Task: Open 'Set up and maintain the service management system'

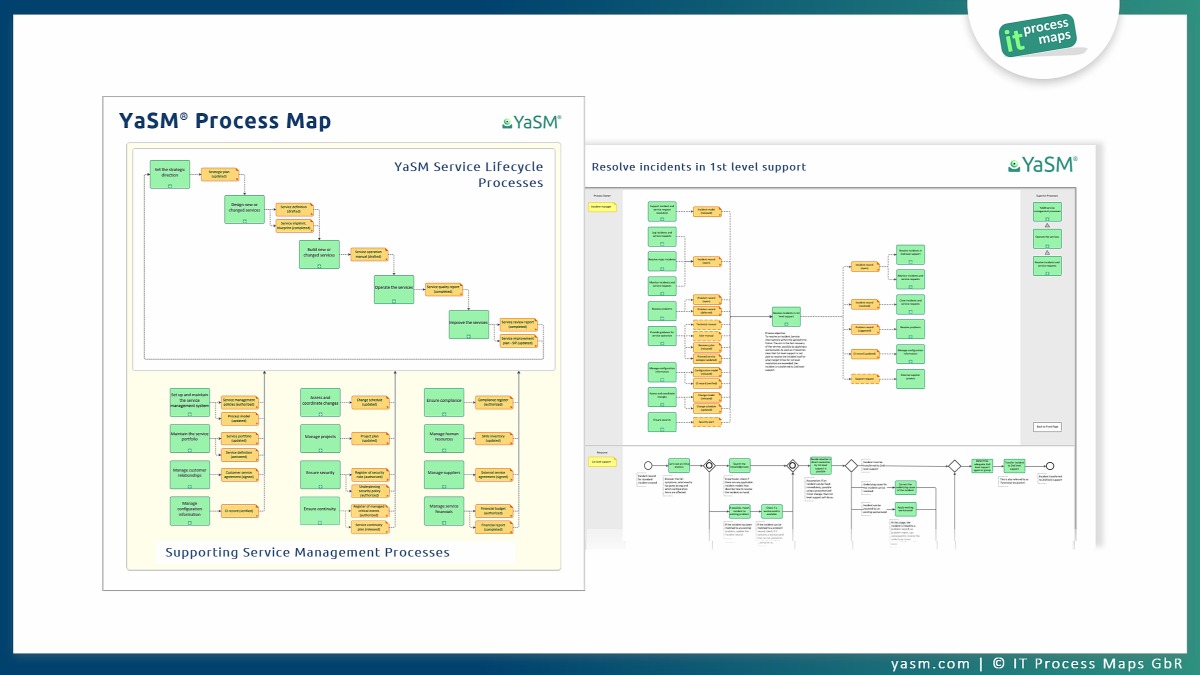Action: [190, 402]
